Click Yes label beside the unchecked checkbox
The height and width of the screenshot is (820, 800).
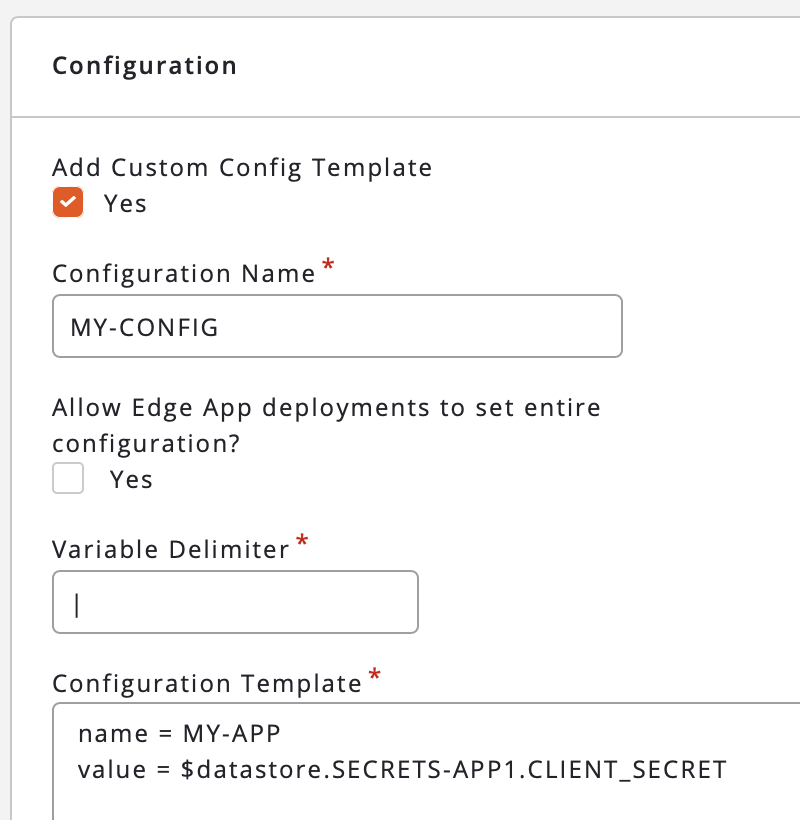click(131, 480)
